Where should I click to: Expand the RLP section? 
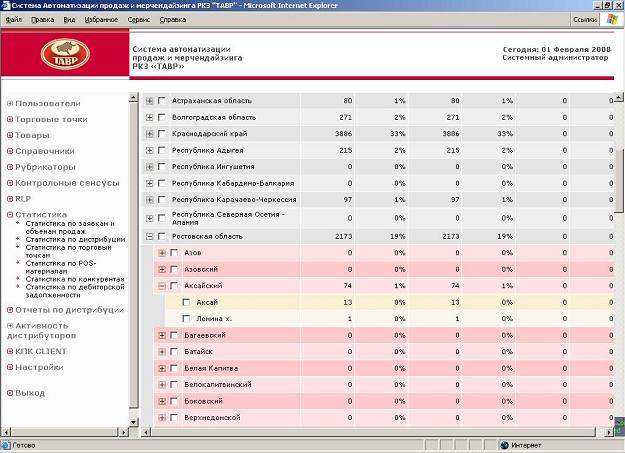pos(10,199)
